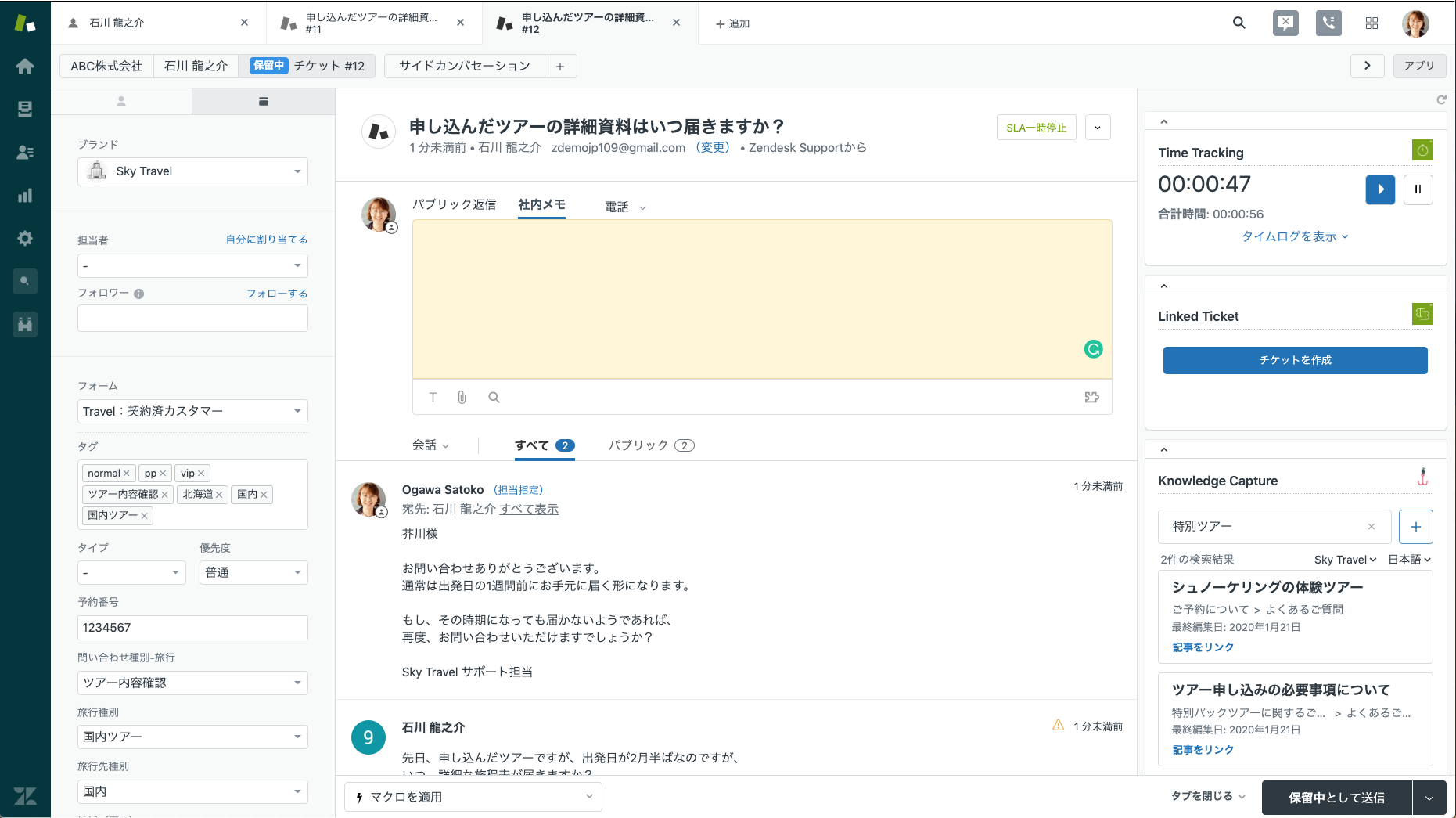Change the 優先度 from 普通
Viewport: 1456px width, 818px height.
click(x=253, y=572)
